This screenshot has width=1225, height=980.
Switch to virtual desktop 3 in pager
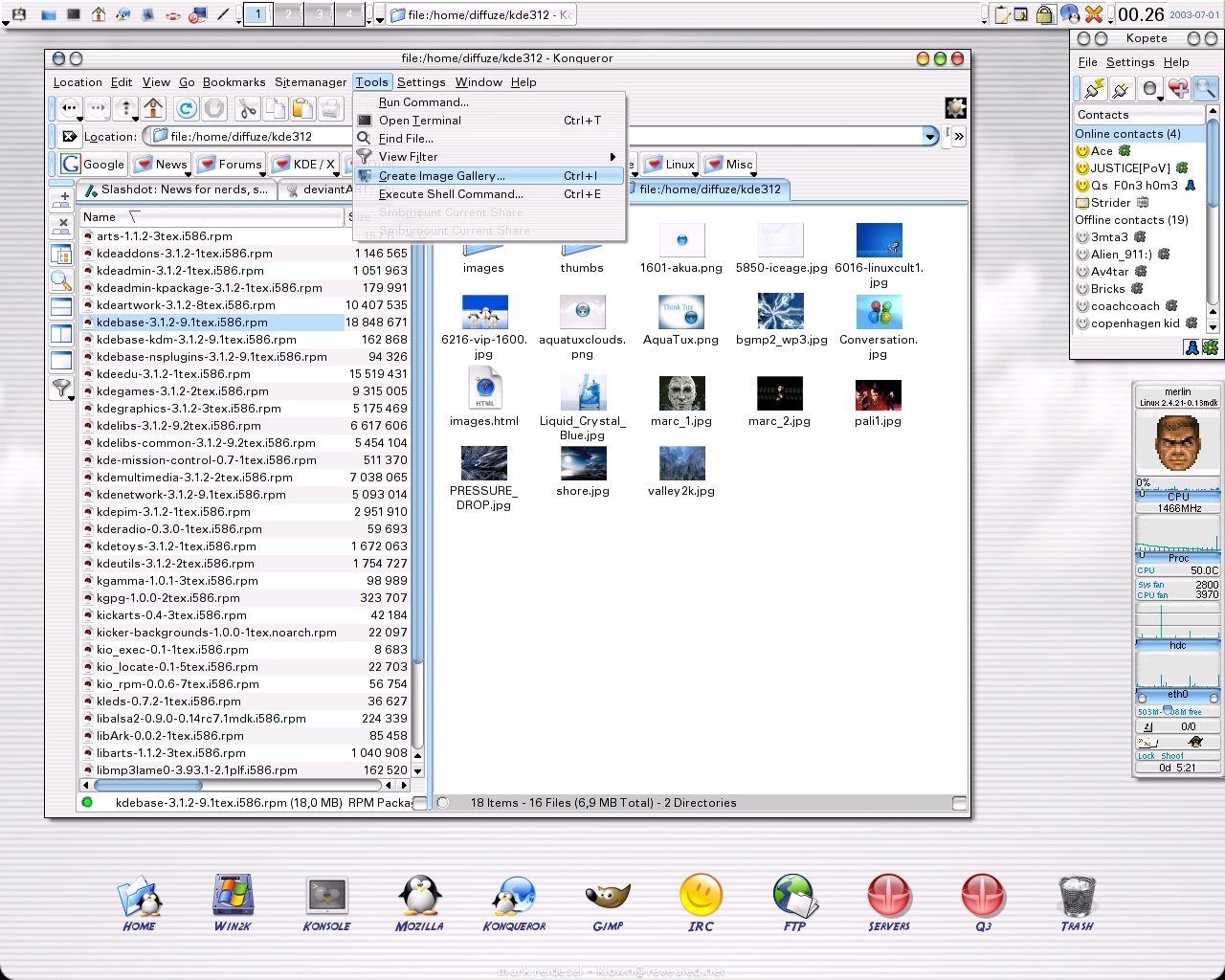click(319, 14)
